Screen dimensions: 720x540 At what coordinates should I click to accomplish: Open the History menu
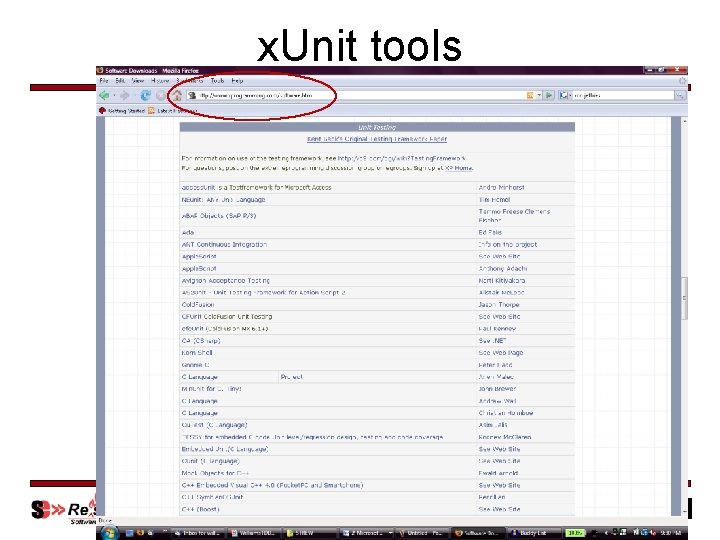point(160,81)
